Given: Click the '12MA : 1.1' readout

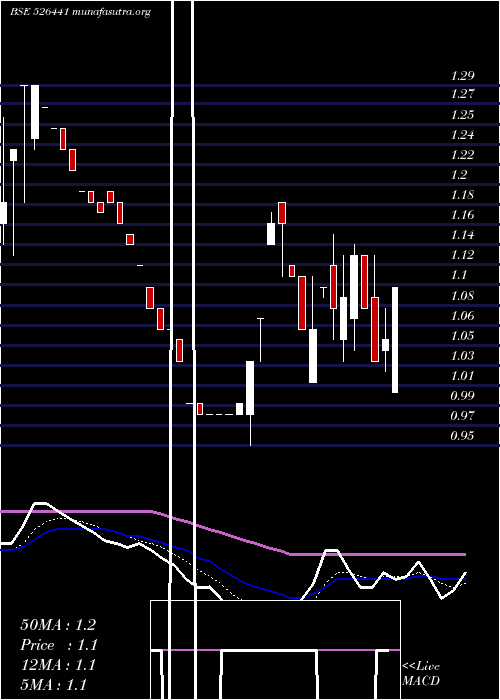Looking at the screenshot, I should coord(58,665).
